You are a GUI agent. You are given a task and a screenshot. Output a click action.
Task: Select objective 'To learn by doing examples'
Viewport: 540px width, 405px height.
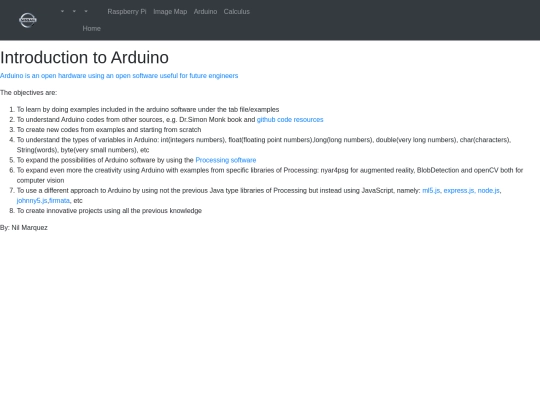(x=148, y=110)
